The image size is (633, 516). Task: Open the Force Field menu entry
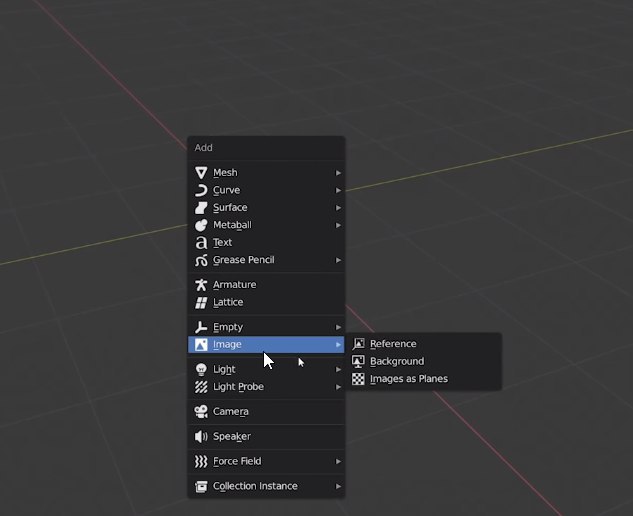[266, 461]
